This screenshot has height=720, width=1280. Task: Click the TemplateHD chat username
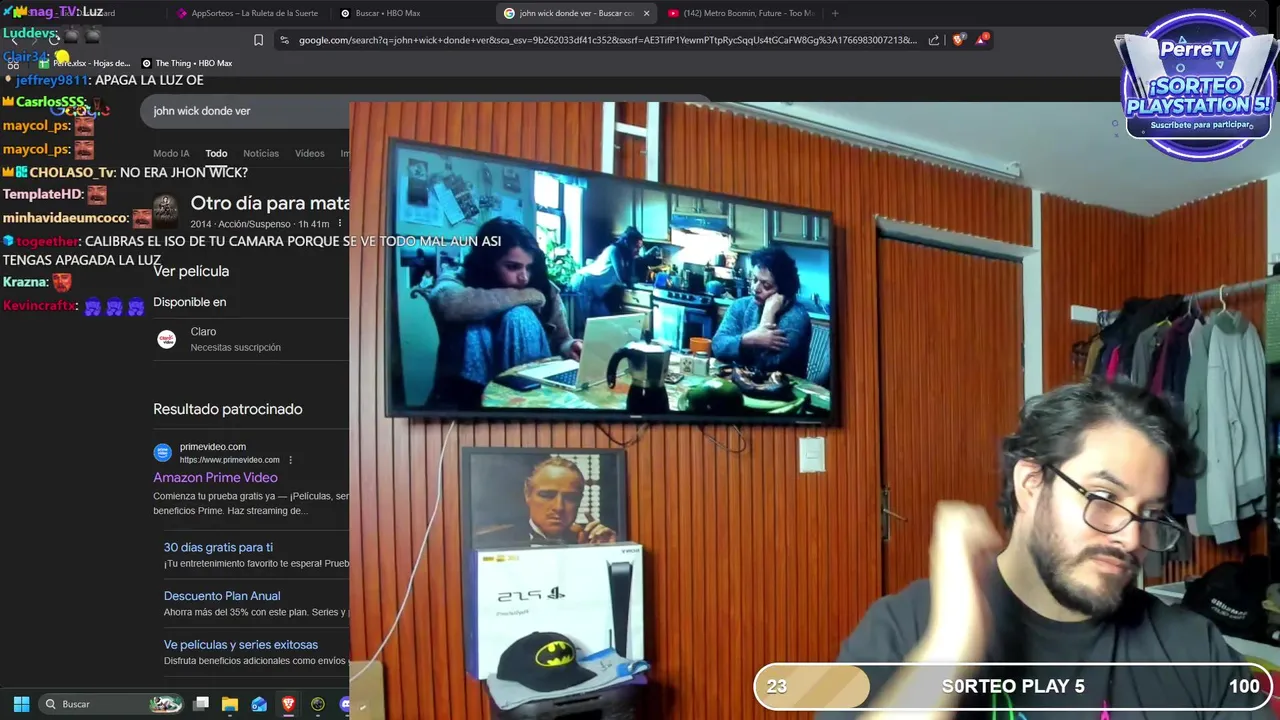coord(42,194)
